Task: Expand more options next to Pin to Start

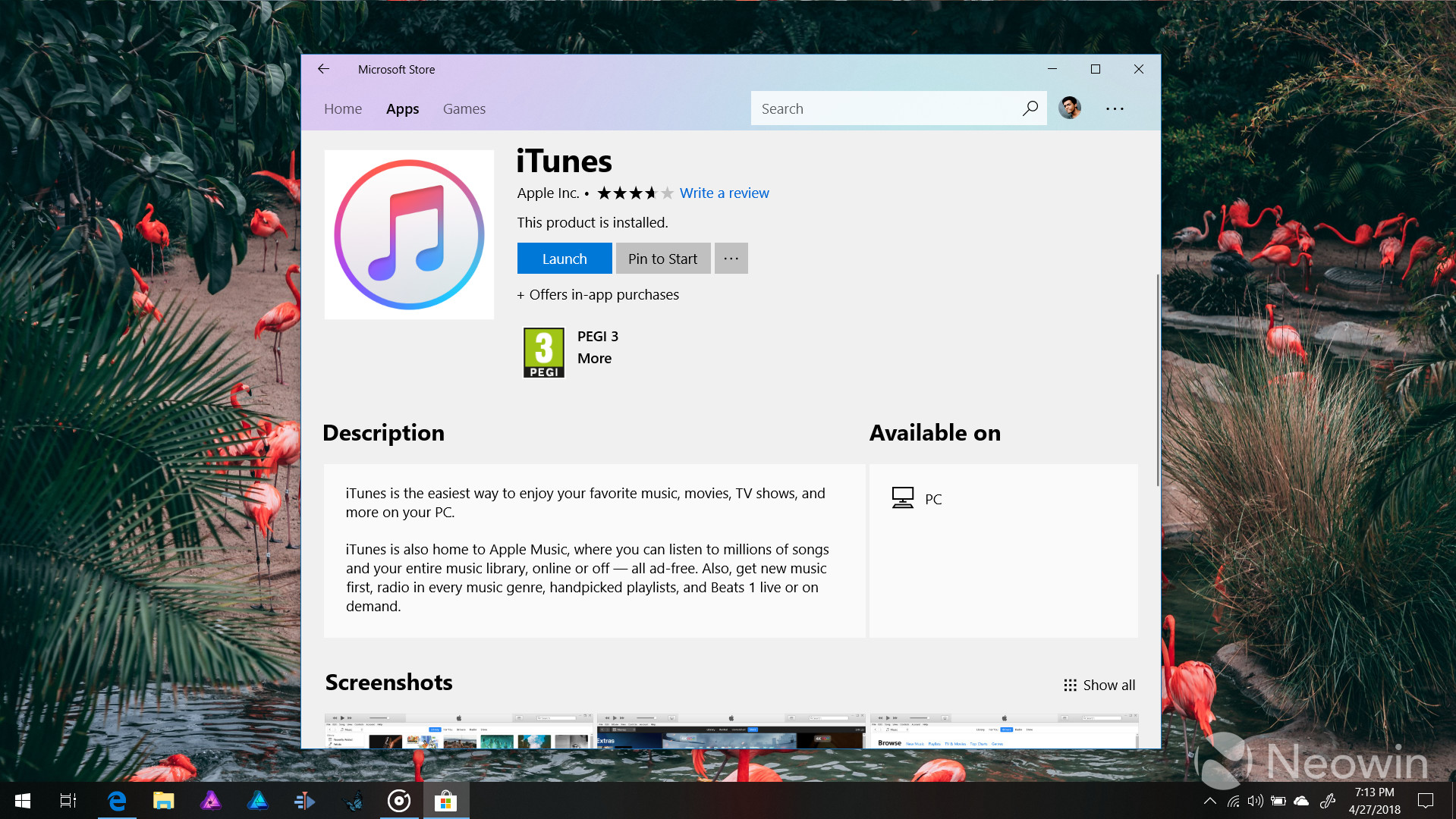Action: (x=731, y=259)
